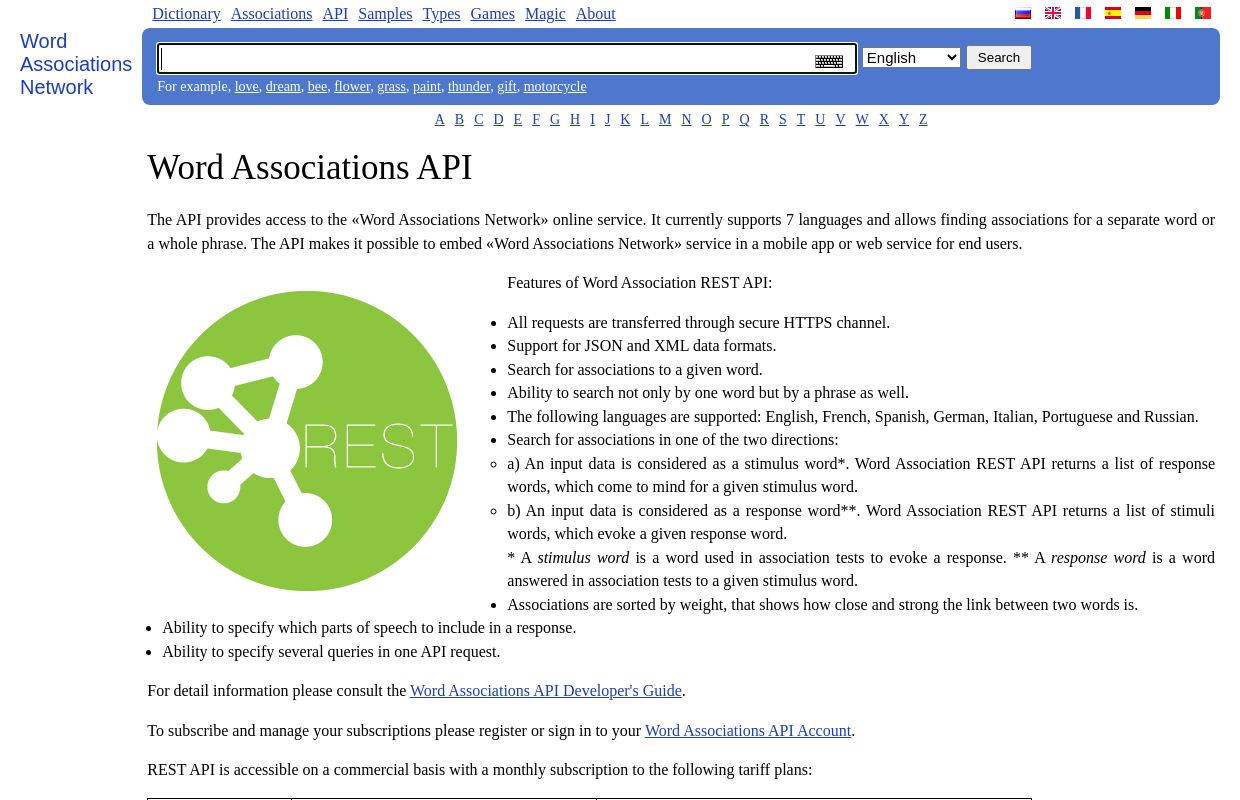The height and width of the screenshot is (800, 1240).
Task: Choose the Spanish flag icon
Action: pyautogui.click(x=1113, y=13)
